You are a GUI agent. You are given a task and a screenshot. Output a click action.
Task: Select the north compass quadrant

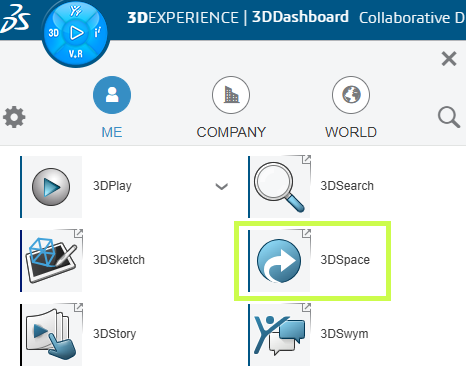pyautogui.click(x=76, y=11)
